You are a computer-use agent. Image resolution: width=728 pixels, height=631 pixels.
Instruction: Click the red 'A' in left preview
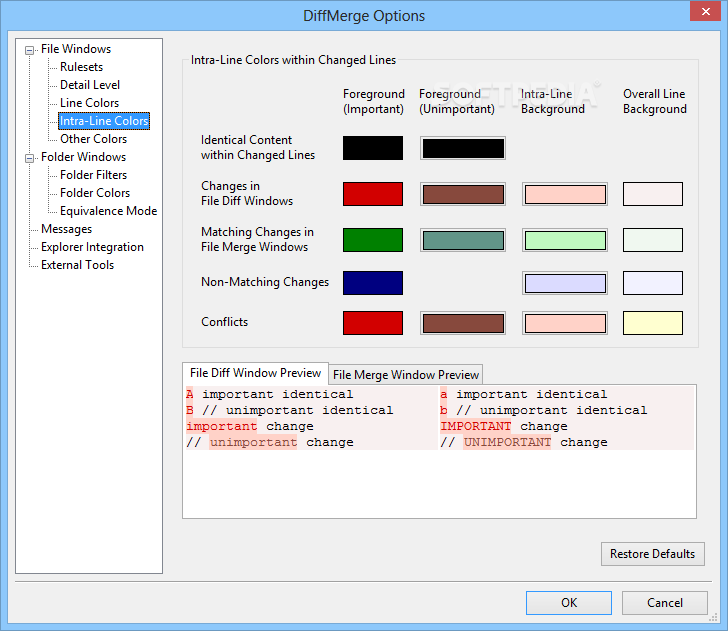click(189, 394)
